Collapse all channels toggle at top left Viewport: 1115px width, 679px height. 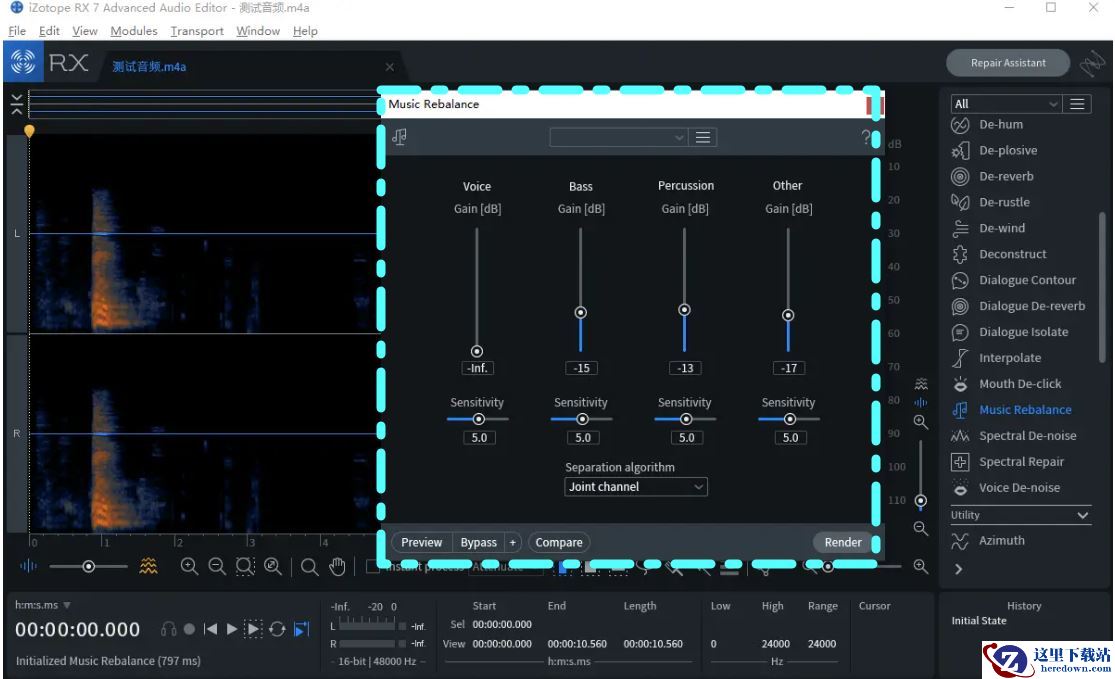pos(17,104)
